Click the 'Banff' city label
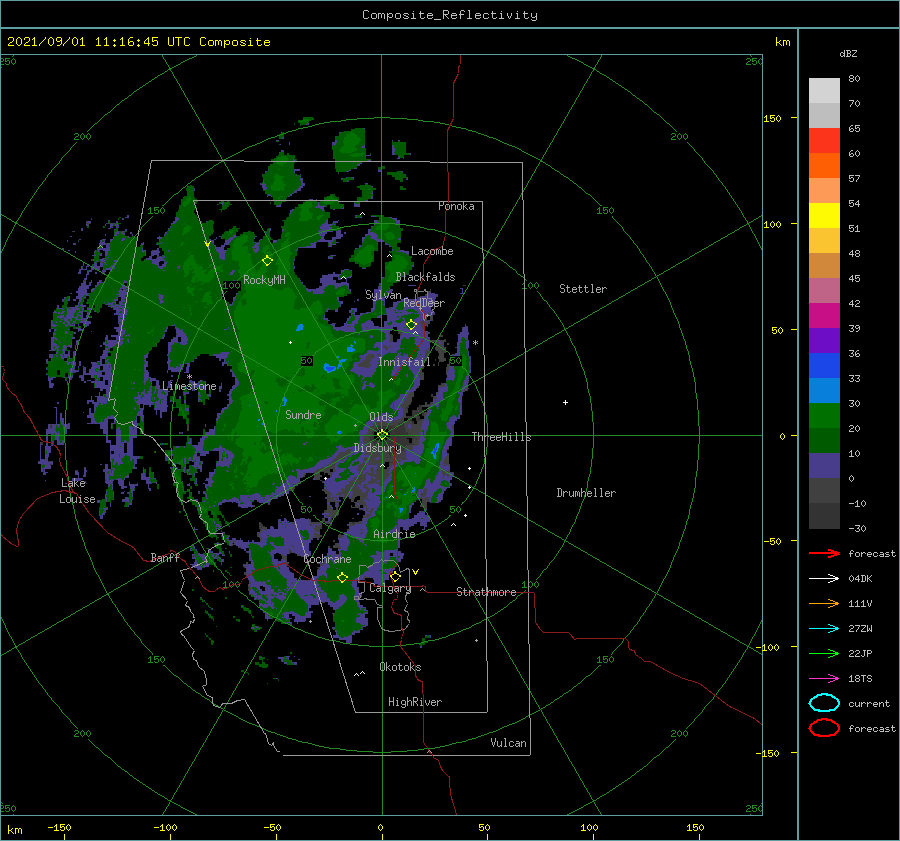The image size is (900, 841). pyautogui.click(x=165, y=557)
